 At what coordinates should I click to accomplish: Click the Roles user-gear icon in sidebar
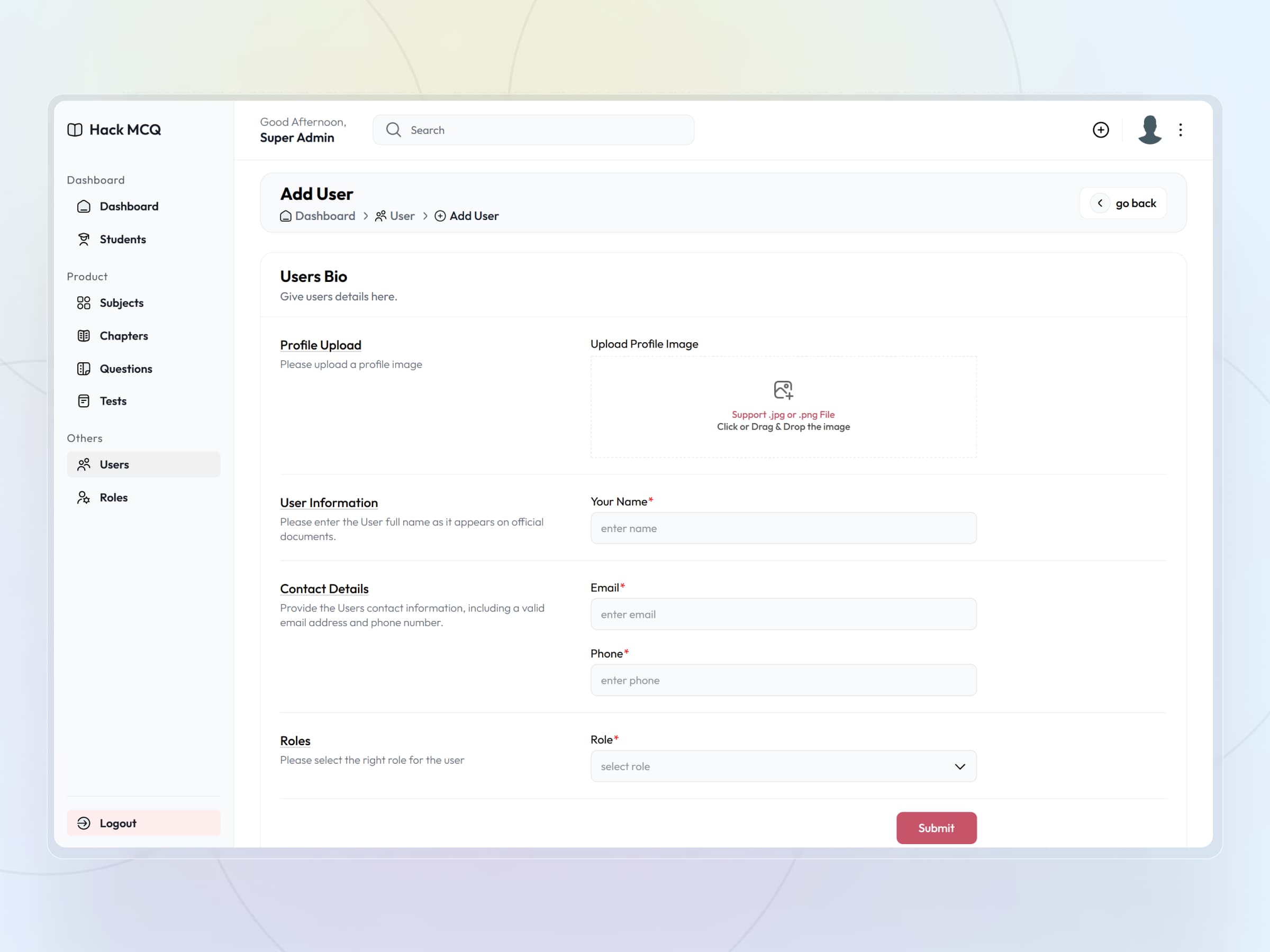coord(84,498)
